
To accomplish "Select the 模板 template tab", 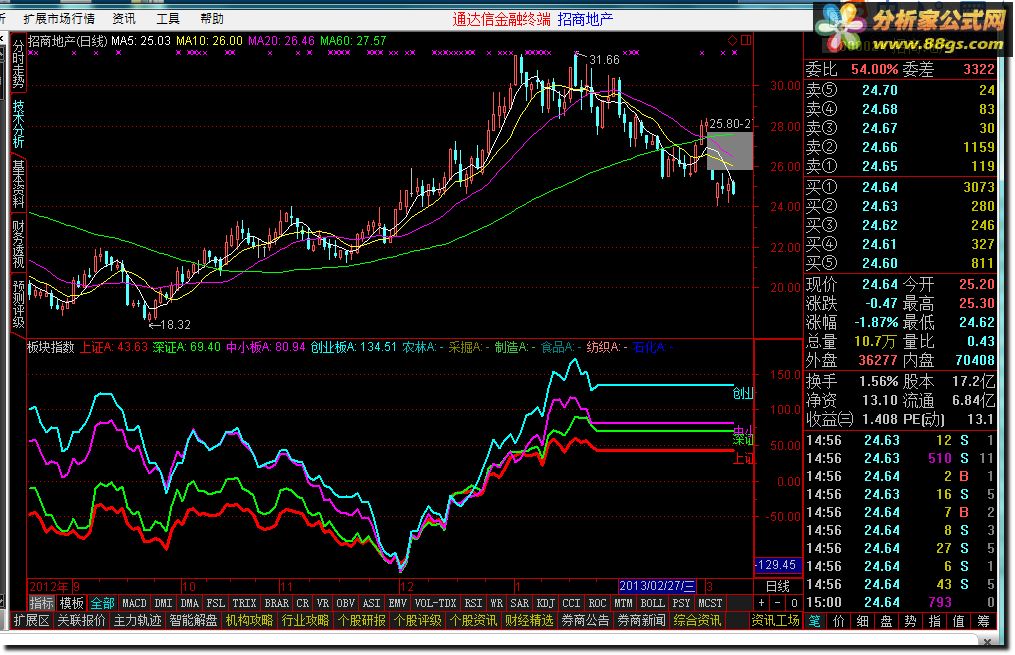I will coord(71,603).
